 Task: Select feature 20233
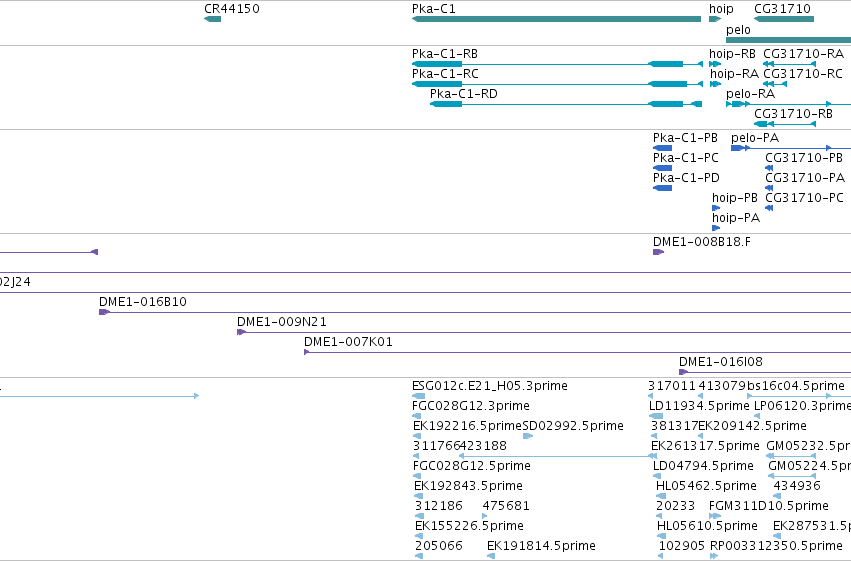pyautogui.click(x=661, y=517)
